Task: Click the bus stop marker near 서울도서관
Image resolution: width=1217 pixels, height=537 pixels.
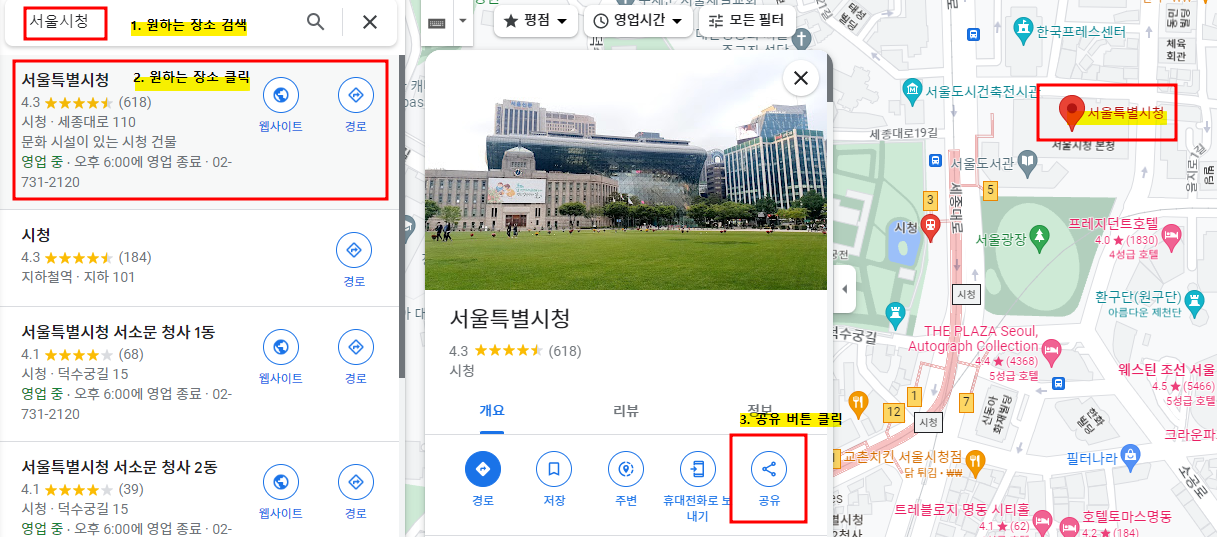Action: click(x=934, y=160)
